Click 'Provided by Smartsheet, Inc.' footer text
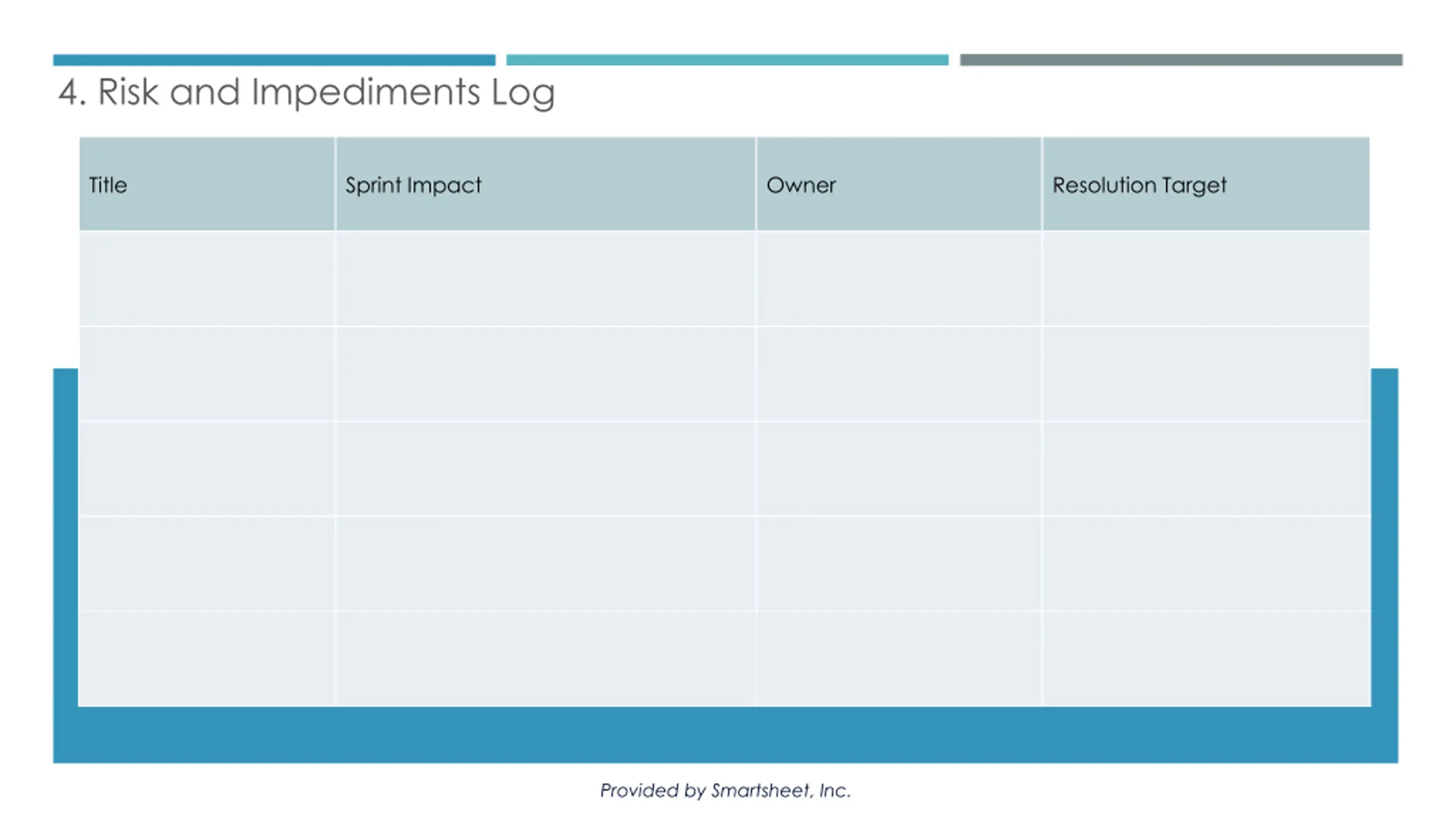The width and height of the screenshot is (1456, 819). coord(725,790)
